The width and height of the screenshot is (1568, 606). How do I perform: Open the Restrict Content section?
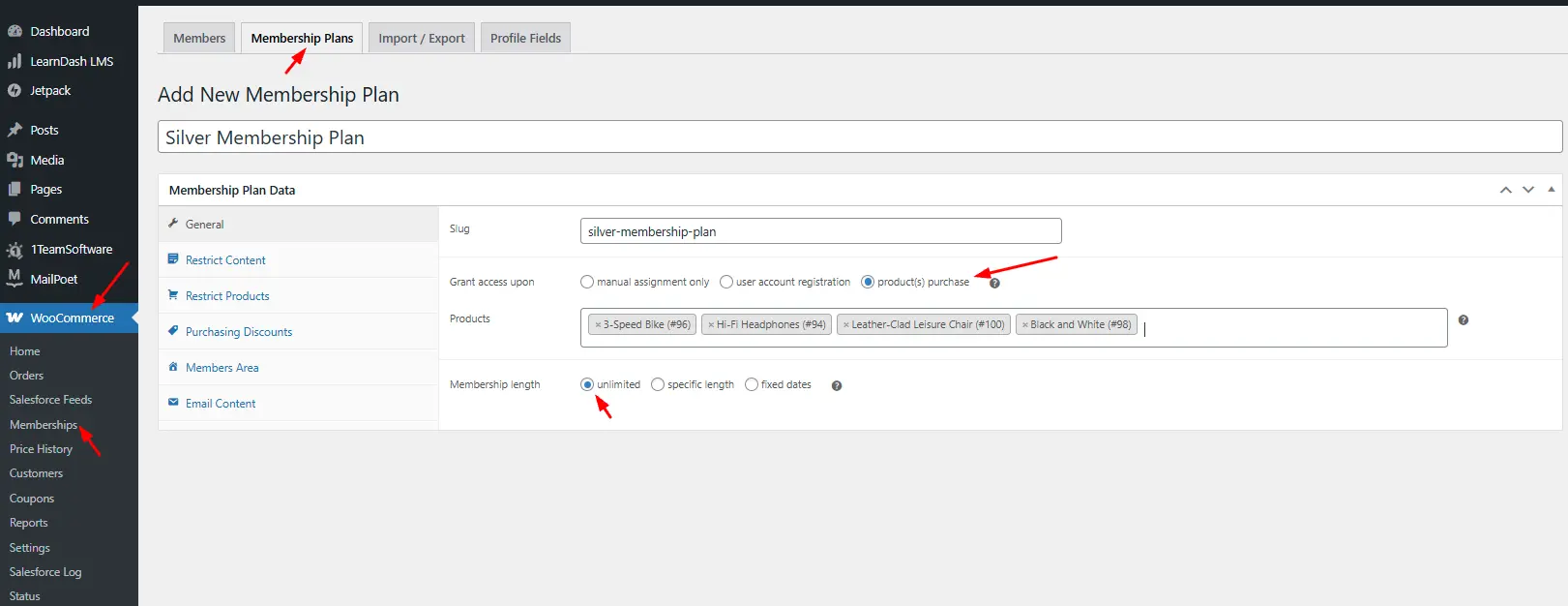point(299,259)
